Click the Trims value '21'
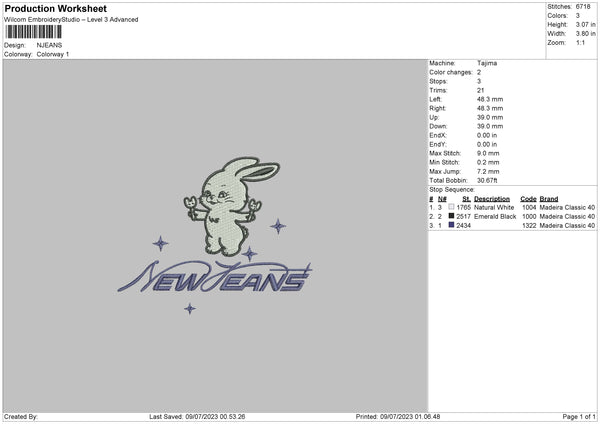Image resolution: width=600 pixels, height=424 pixels. click(x=481, y=90)
